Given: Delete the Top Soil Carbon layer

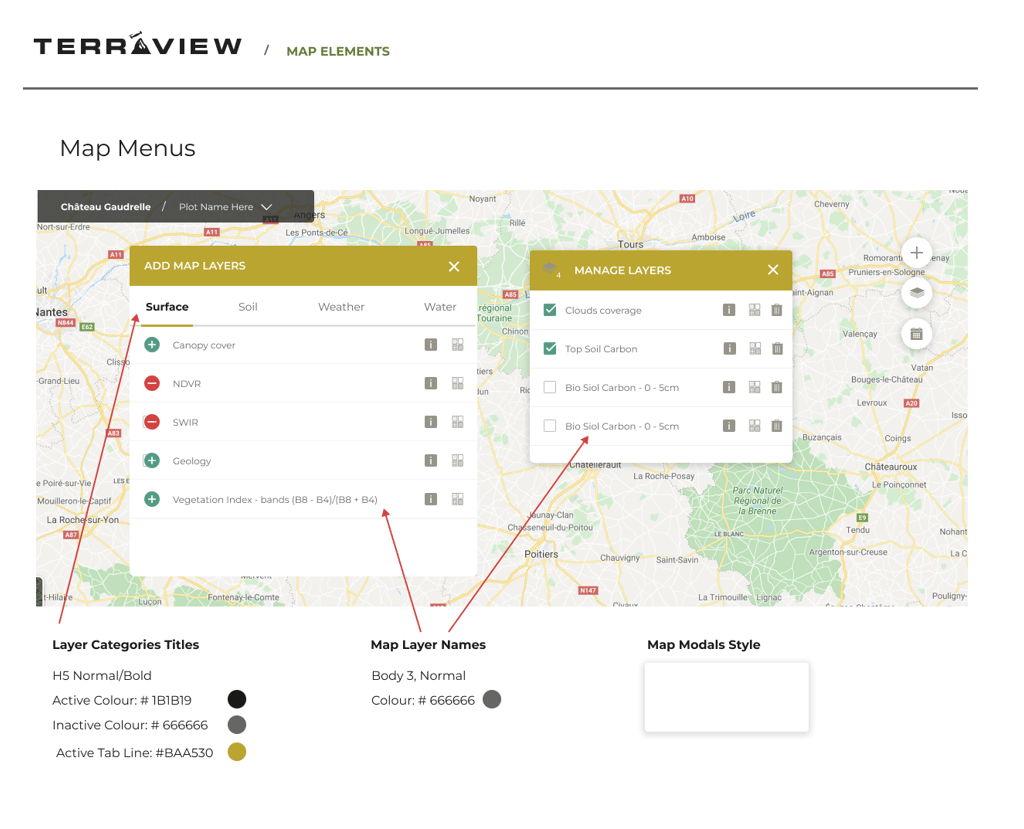Looking at the screenshot, I should pyautogui.click(x=777, y=348).
